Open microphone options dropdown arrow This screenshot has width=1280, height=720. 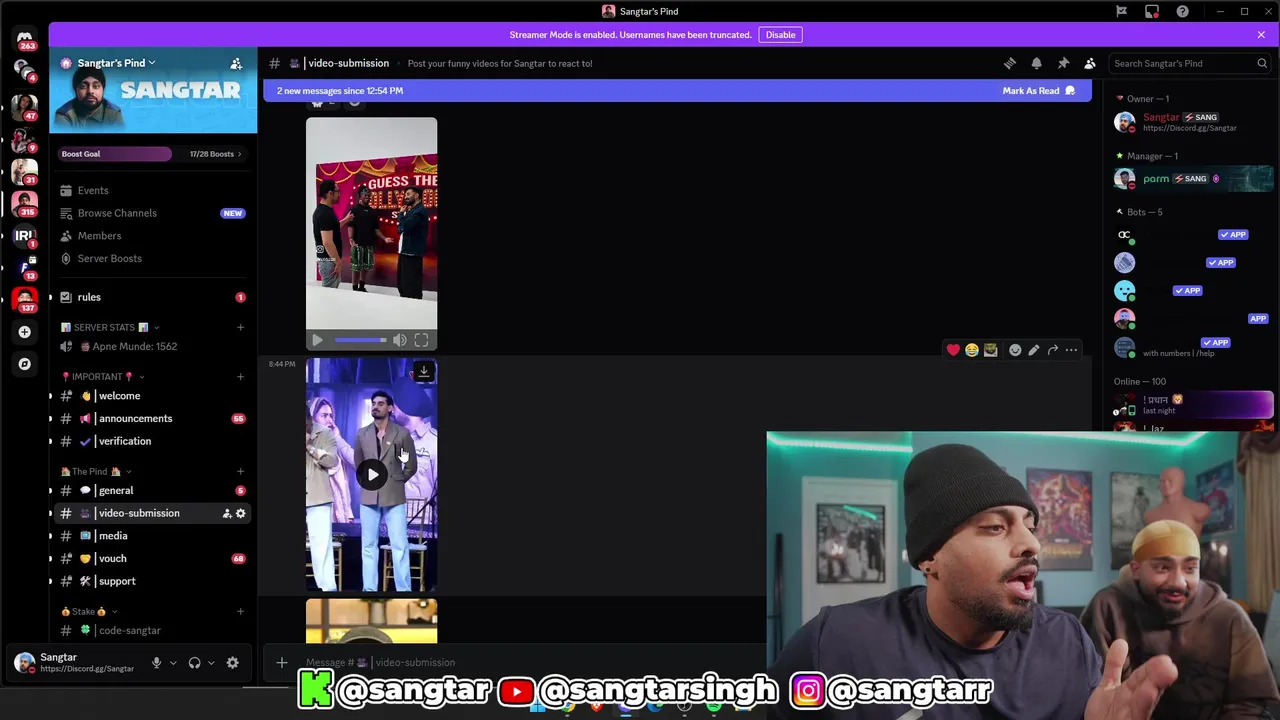pos(173,662)
